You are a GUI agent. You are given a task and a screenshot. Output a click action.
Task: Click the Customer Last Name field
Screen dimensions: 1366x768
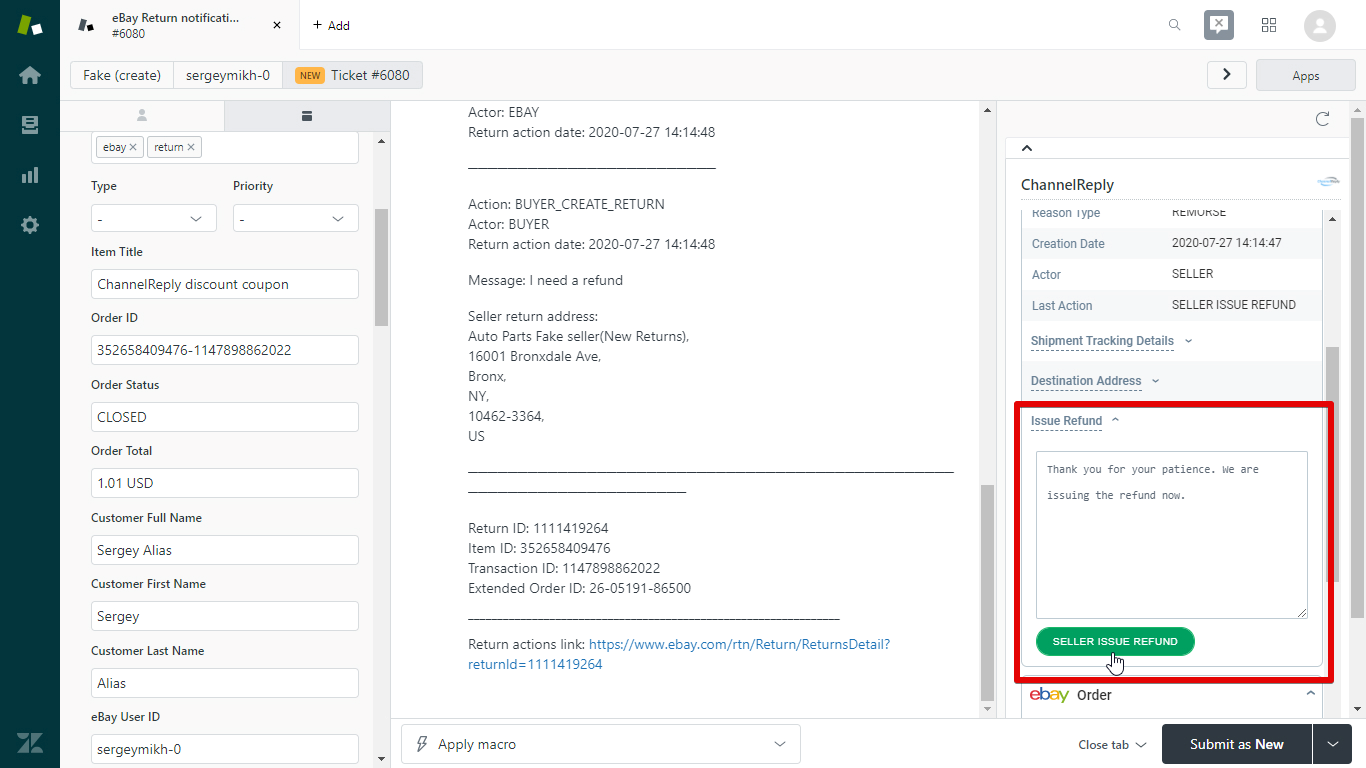pos(225,683)
